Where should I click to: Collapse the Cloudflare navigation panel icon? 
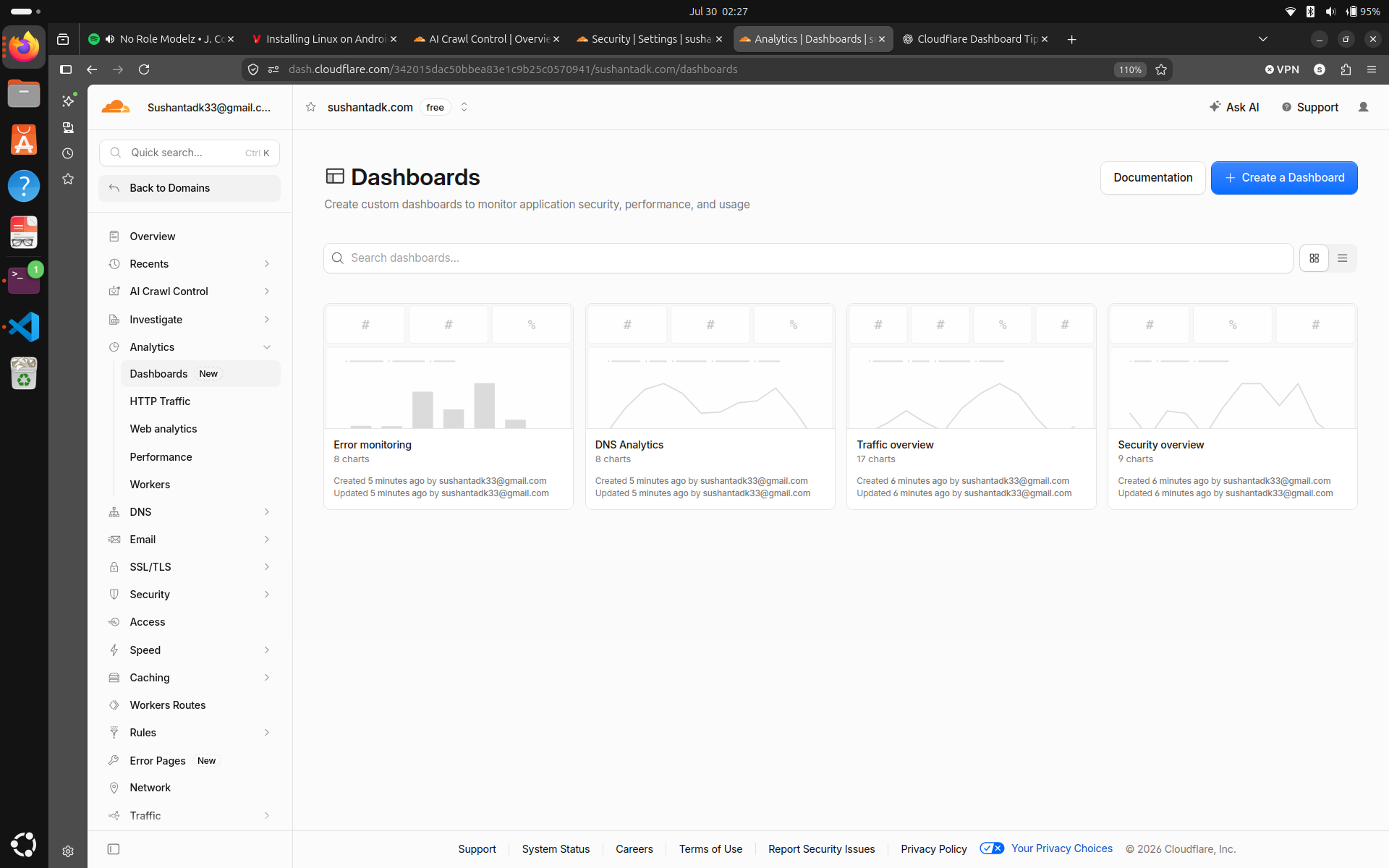tap(114, 849)
